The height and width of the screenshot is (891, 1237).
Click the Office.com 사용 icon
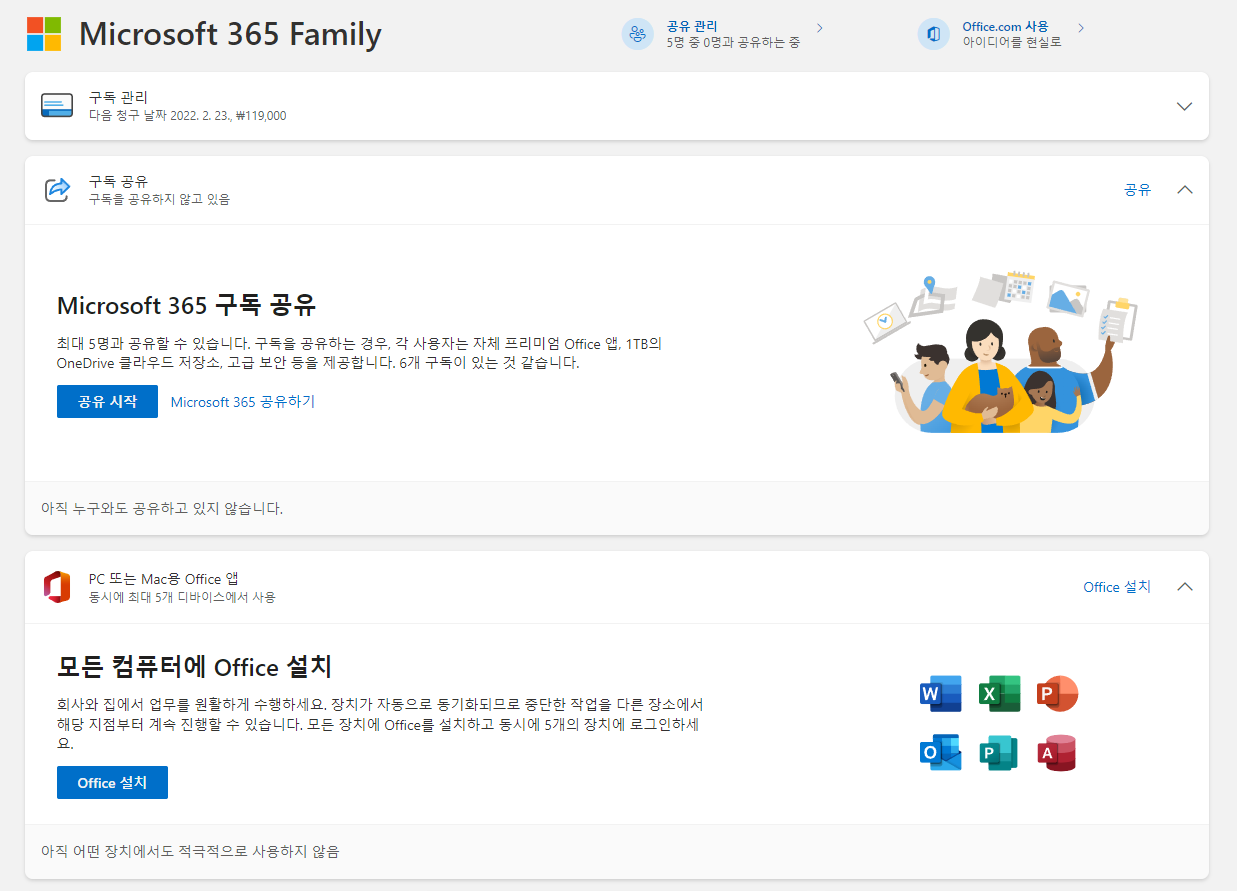[933, 34]
